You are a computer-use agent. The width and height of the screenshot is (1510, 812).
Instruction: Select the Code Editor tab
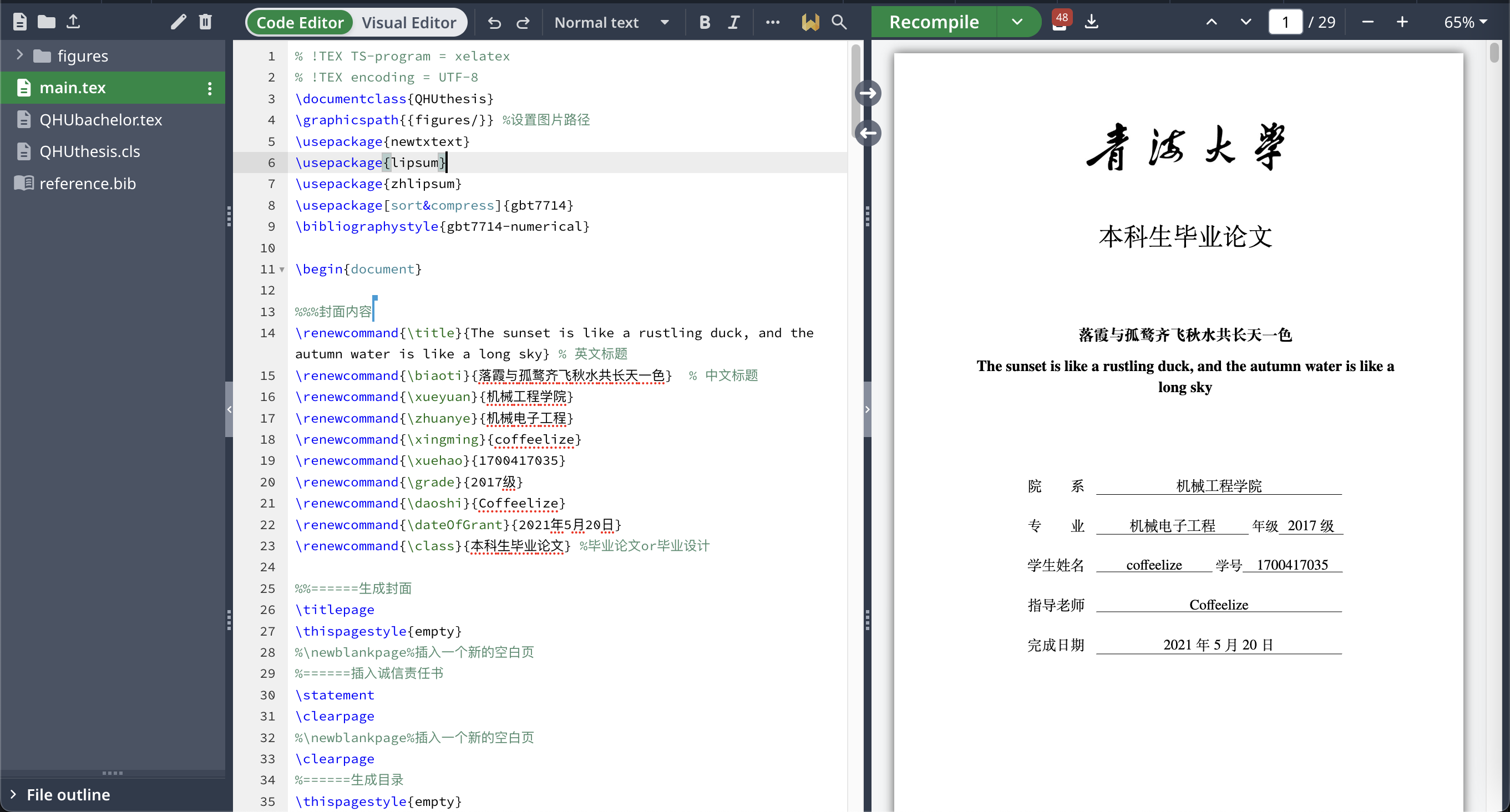300,22
